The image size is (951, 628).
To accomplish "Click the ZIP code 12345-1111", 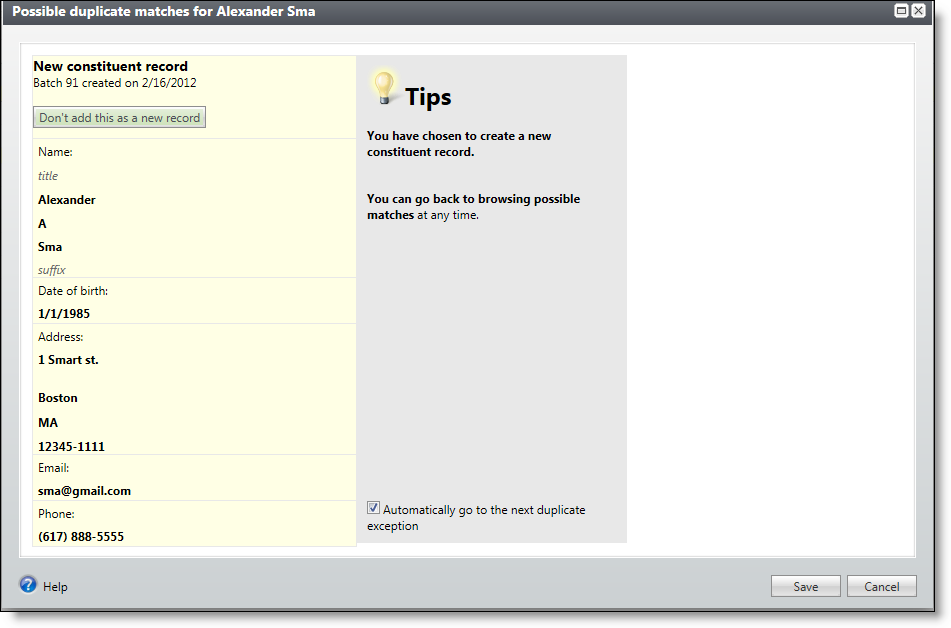I will pos(71,447).
